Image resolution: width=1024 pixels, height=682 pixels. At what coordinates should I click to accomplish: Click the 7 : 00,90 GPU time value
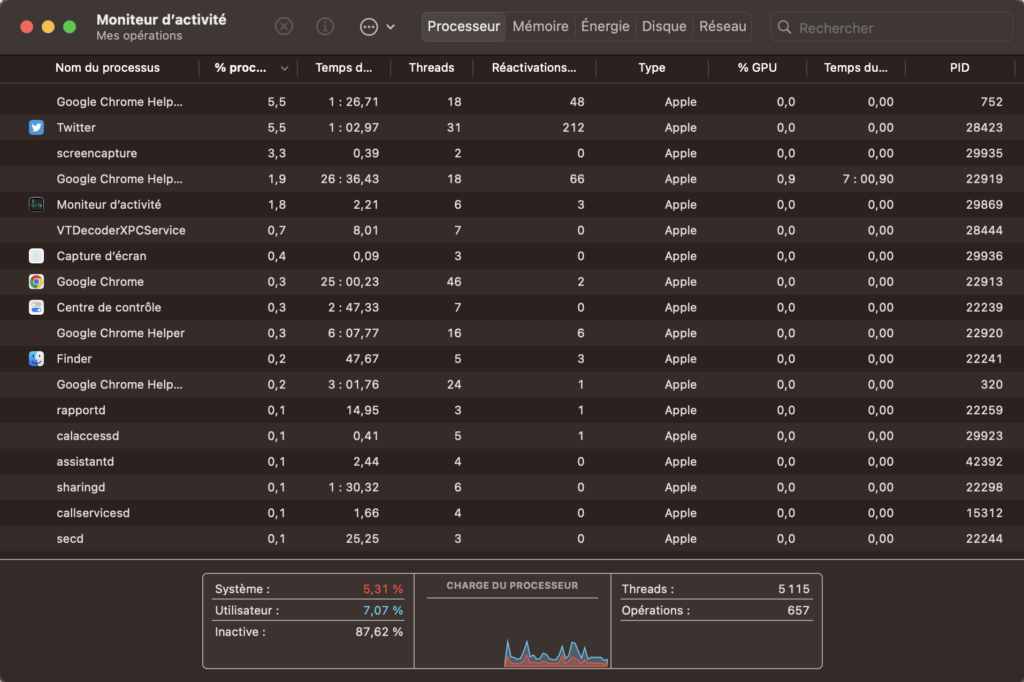(867, 179)
